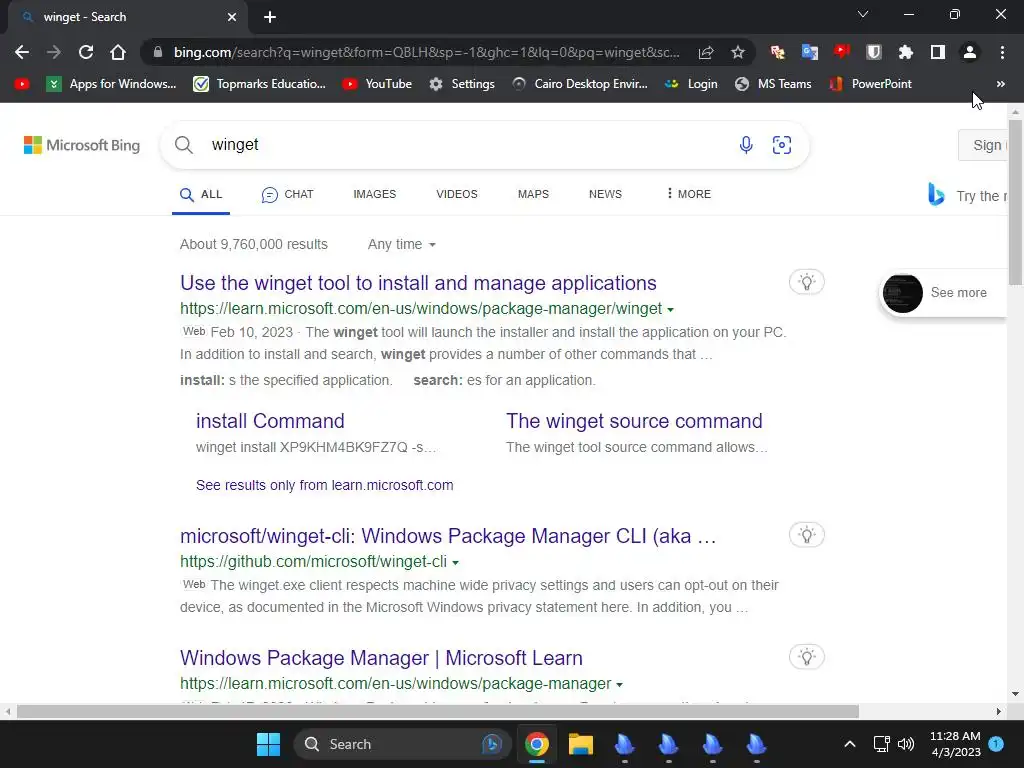Screen dimensions: 1024x768
Task: Bookmark this page with the star icon
Action: pos(738,52)
